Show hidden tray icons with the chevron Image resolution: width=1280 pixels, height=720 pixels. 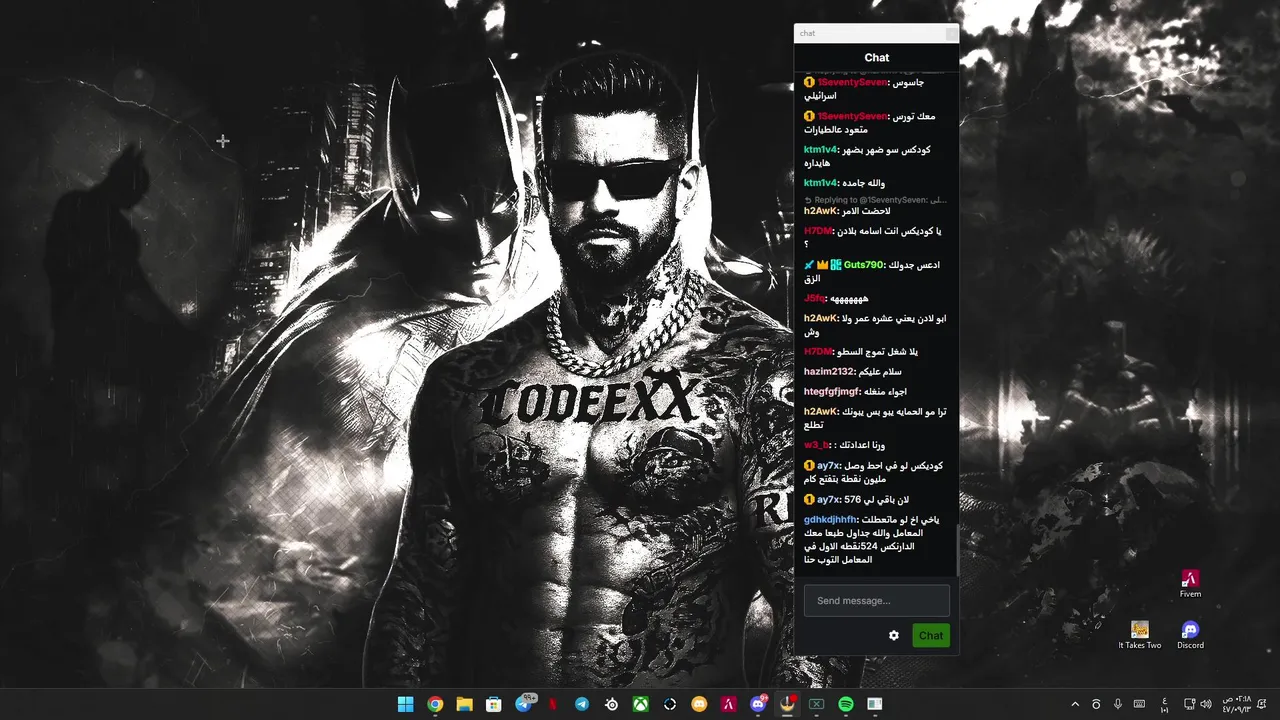1075,704
